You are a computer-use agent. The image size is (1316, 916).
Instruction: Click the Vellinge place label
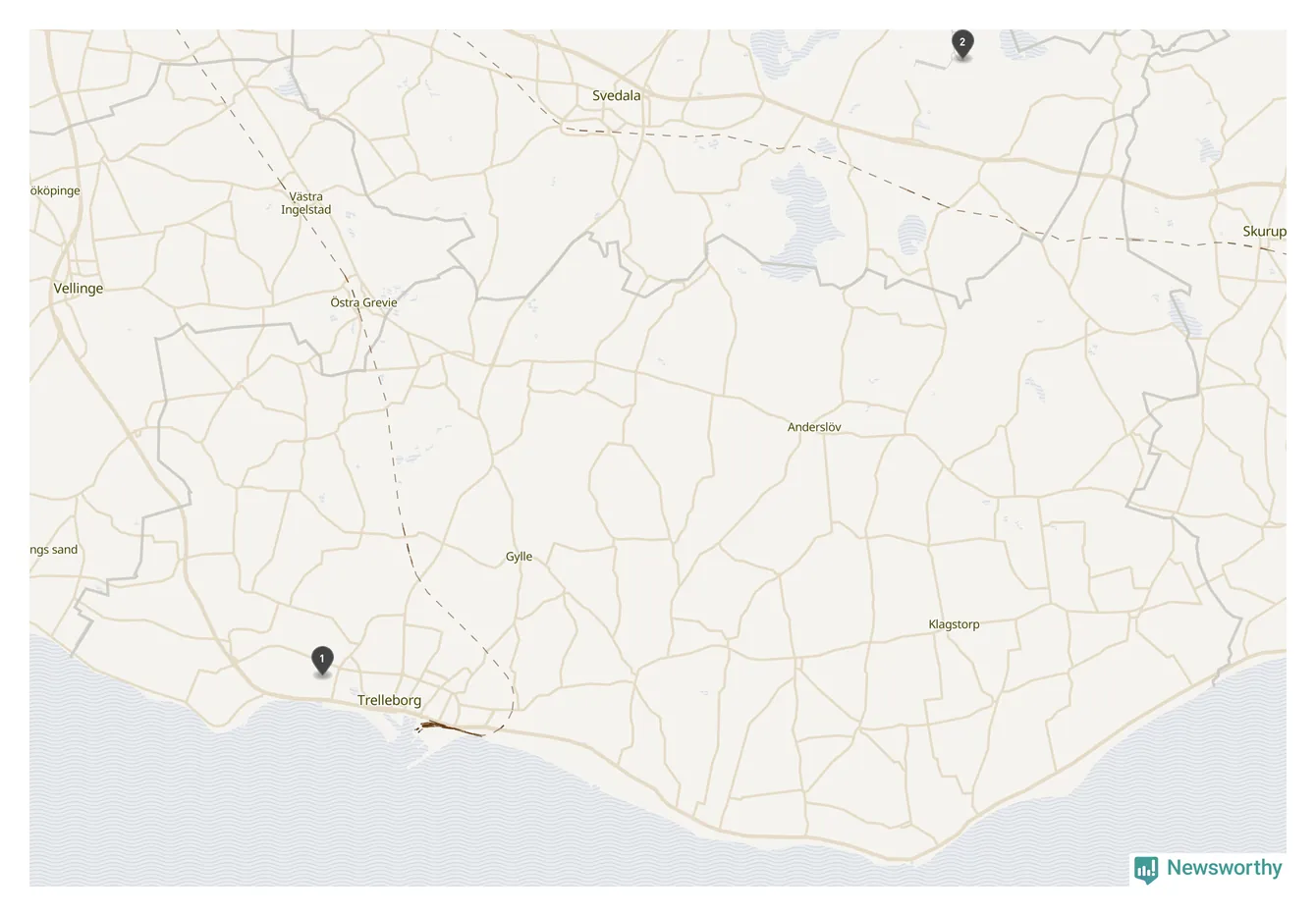[x=78, y=289]
